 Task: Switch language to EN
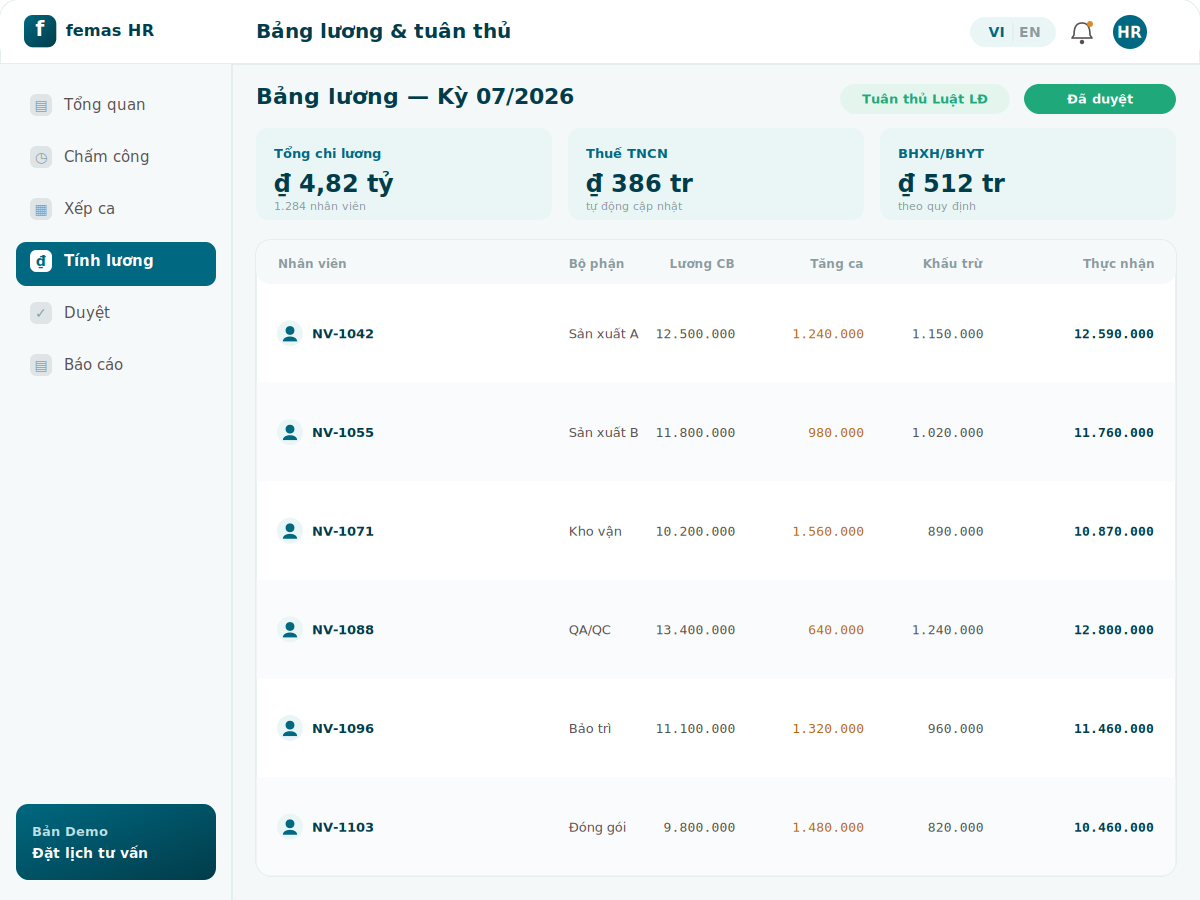tap(1030, 32)
